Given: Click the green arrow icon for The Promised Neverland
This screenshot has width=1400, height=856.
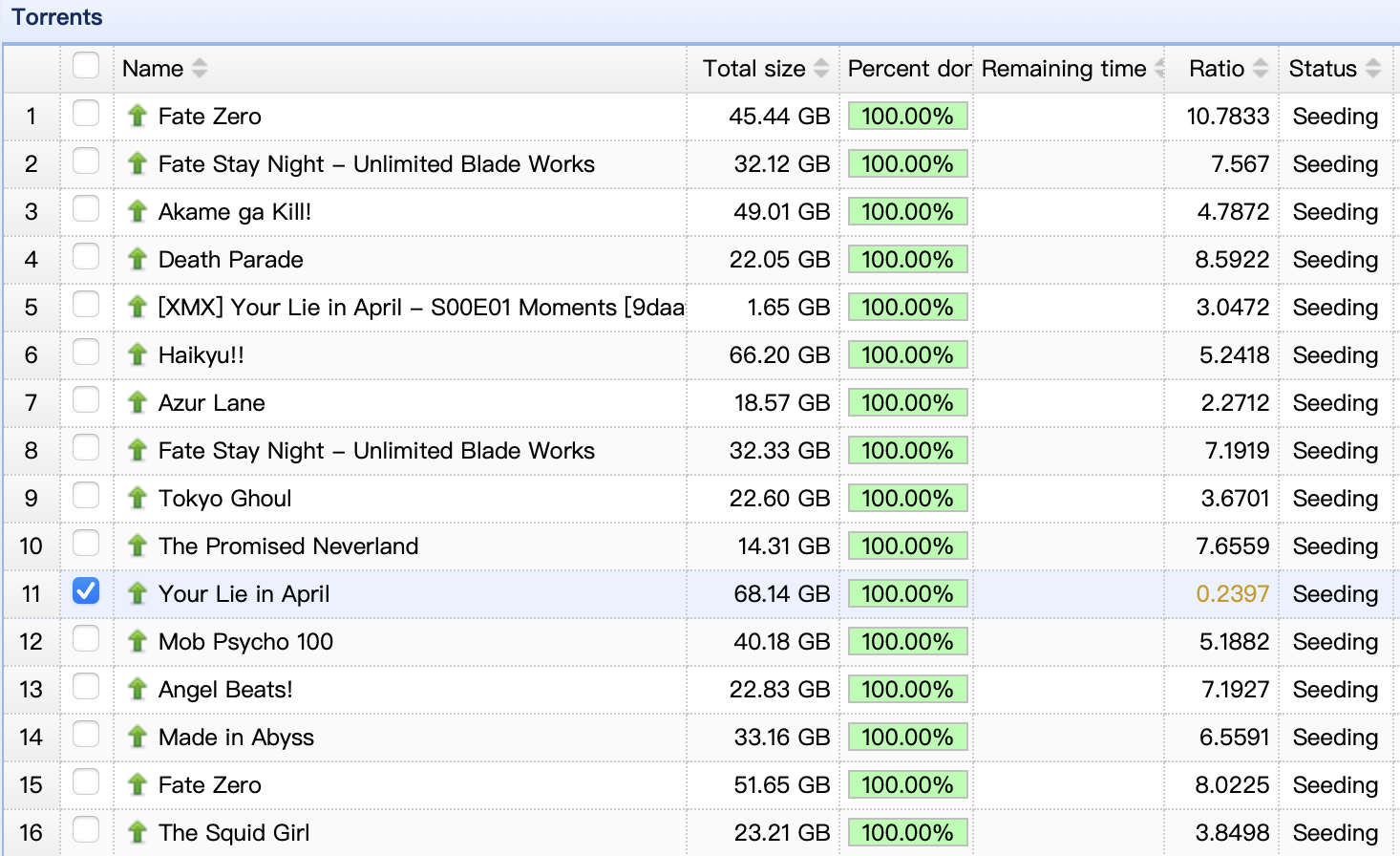Looking at the screenshot, I should 138,546.
